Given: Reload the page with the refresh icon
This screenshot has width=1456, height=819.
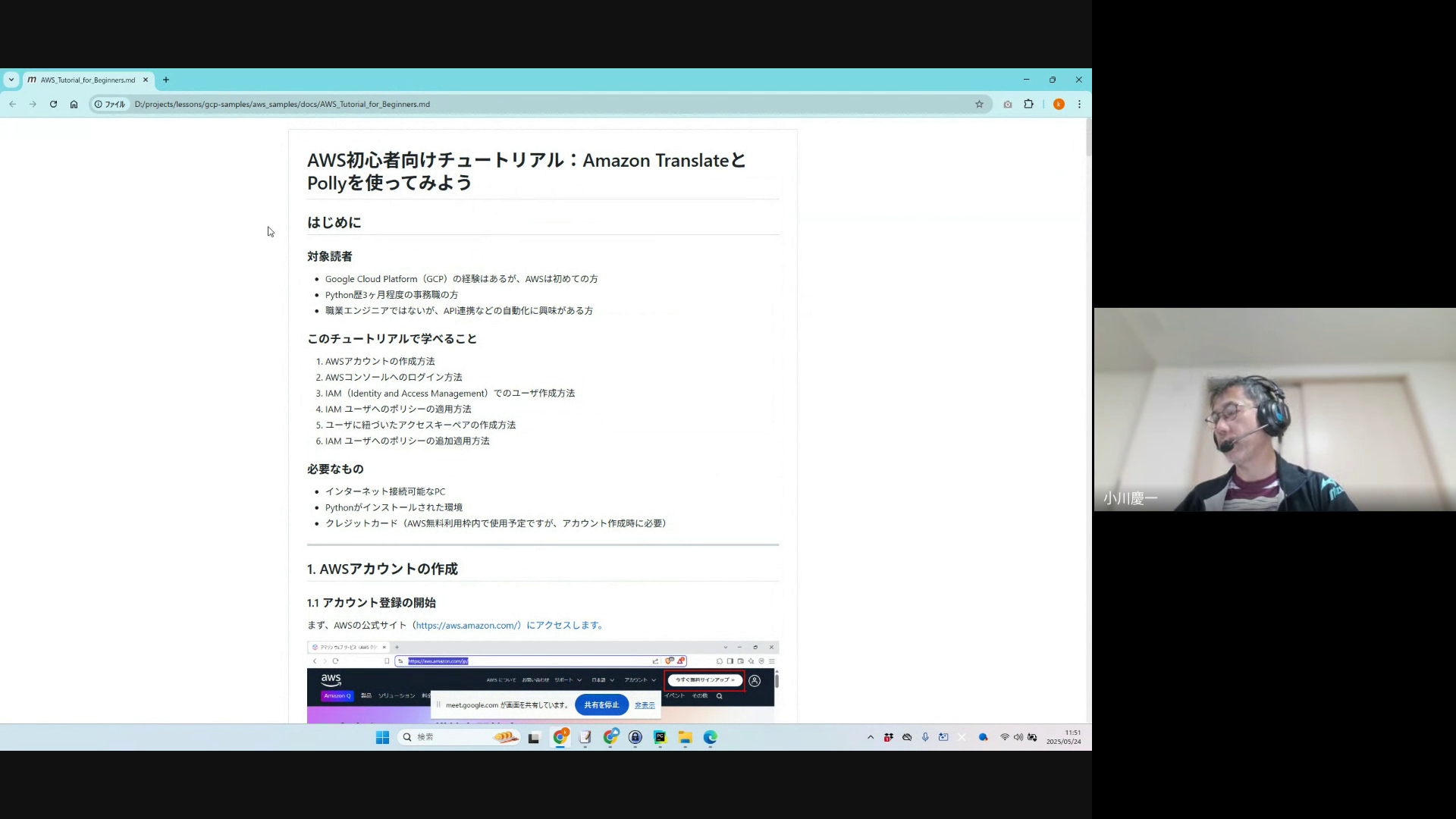Looking at the screenshot, I should (x=53, y=105).
